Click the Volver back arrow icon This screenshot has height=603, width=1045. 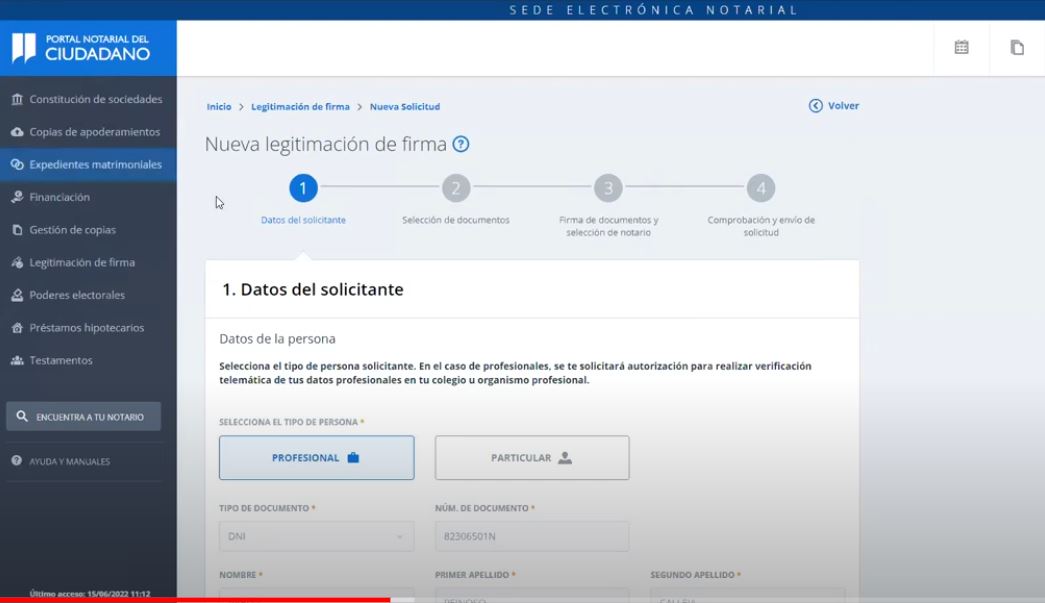(x=816, y=106)
